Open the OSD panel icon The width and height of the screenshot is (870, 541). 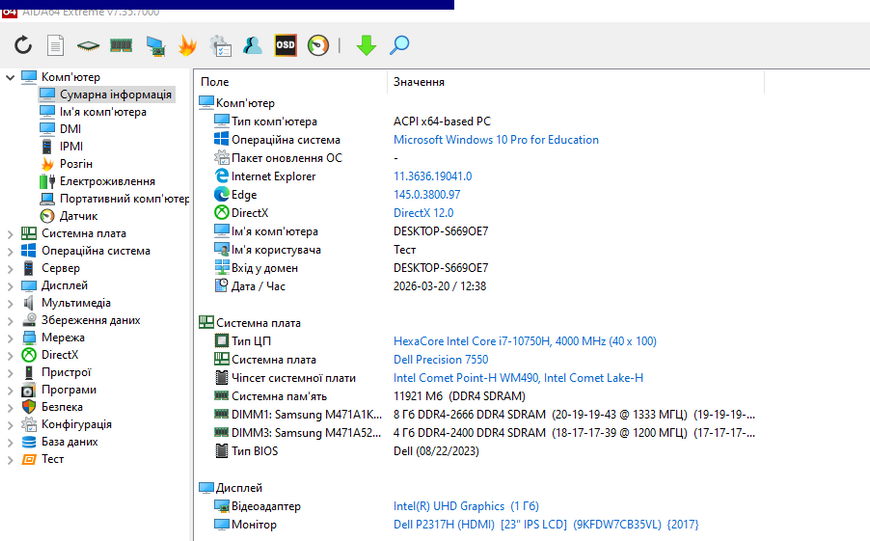click(x=285, y=45)
